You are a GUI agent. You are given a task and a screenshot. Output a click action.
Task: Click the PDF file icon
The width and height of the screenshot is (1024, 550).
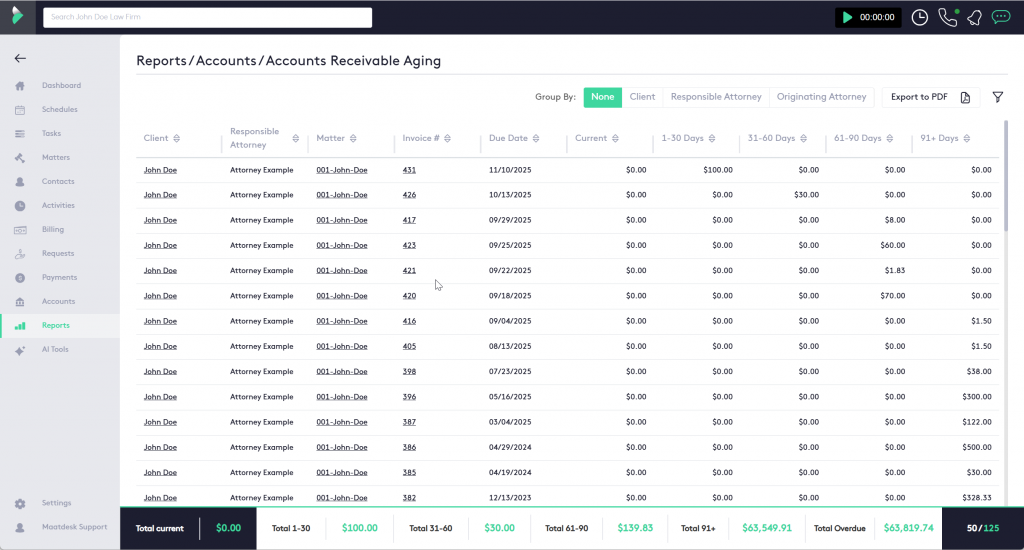pos(965,97)
